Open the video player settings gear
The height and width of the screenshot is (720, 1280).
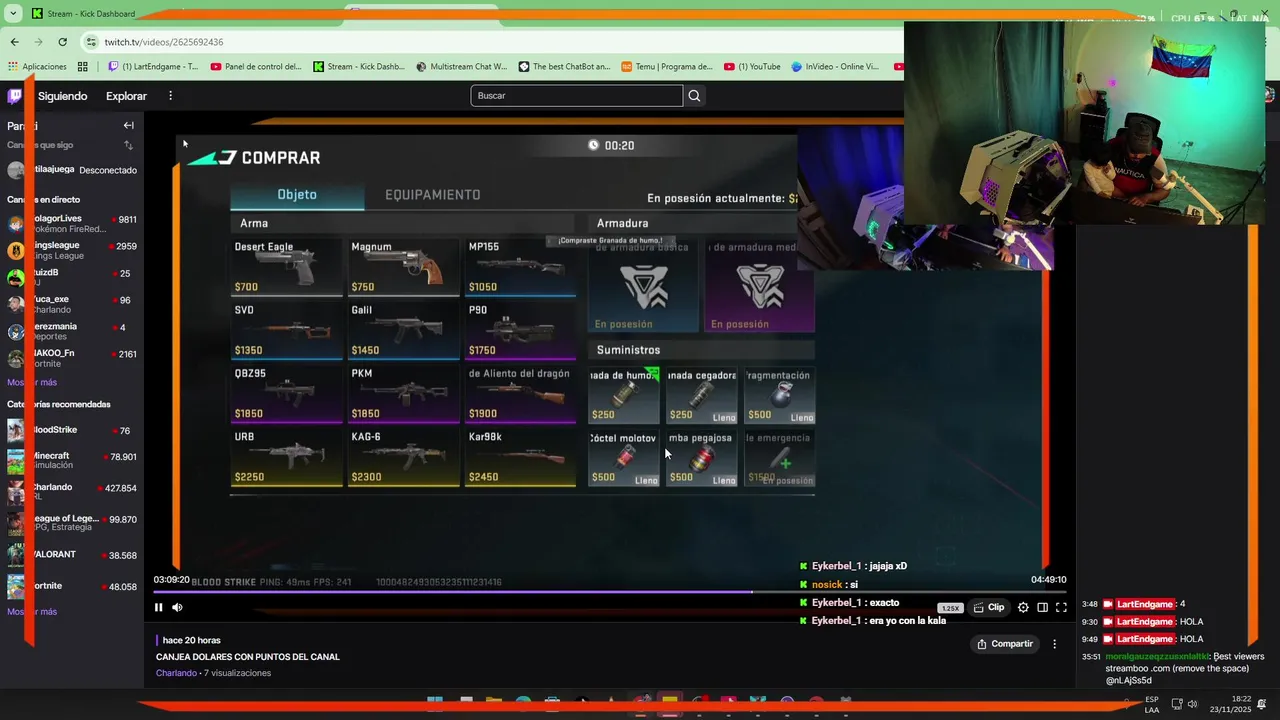[1023, 607]
